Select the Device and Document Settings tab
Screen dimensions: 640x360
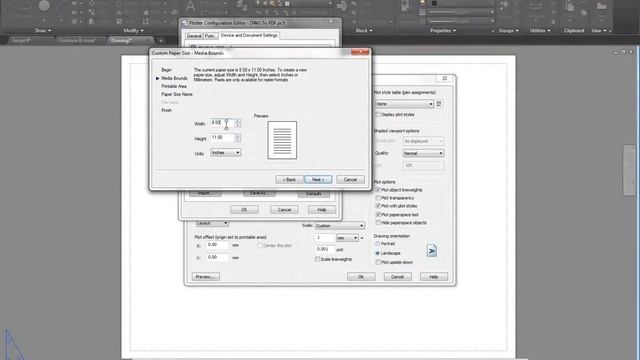click(x=249, y=36)
